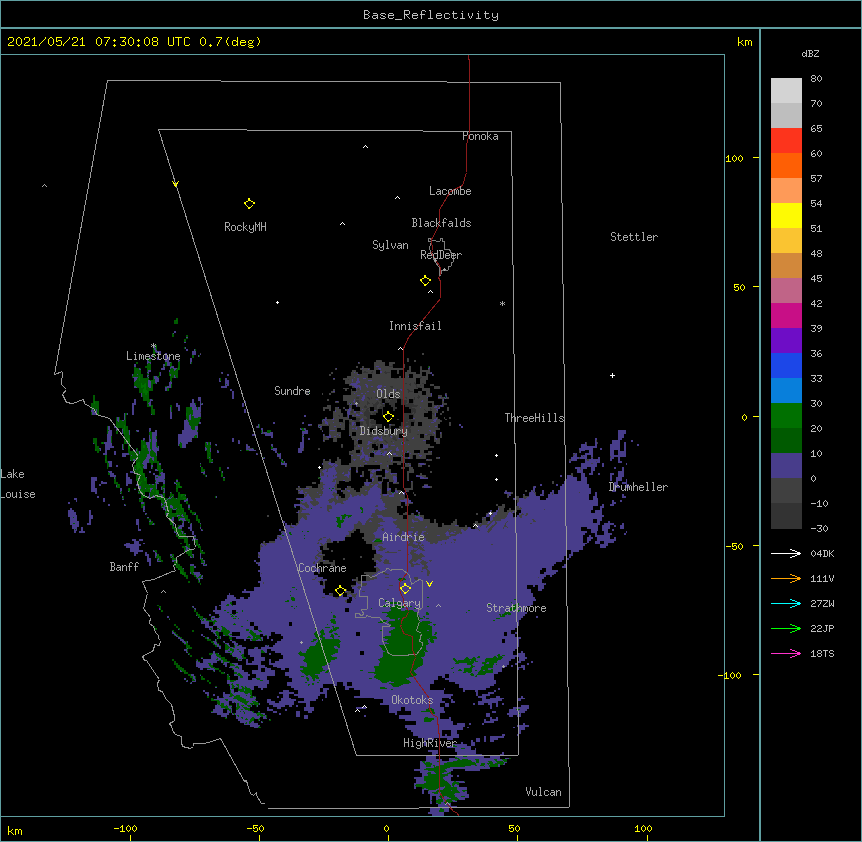Click the ThreeHills label
The image size is (862, 842).
(x=534, y=418)
